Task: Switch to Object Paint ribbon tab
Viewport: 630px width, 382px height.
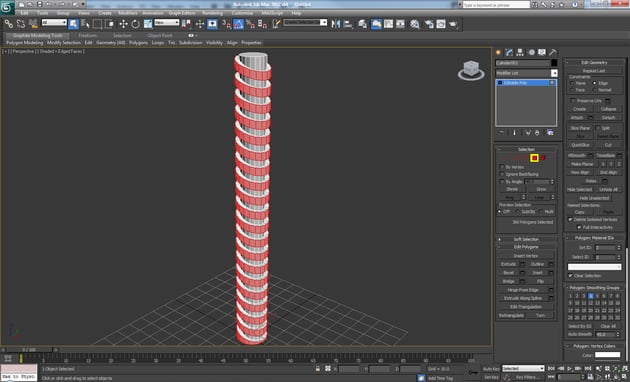Action: click(x=160, y=35)
